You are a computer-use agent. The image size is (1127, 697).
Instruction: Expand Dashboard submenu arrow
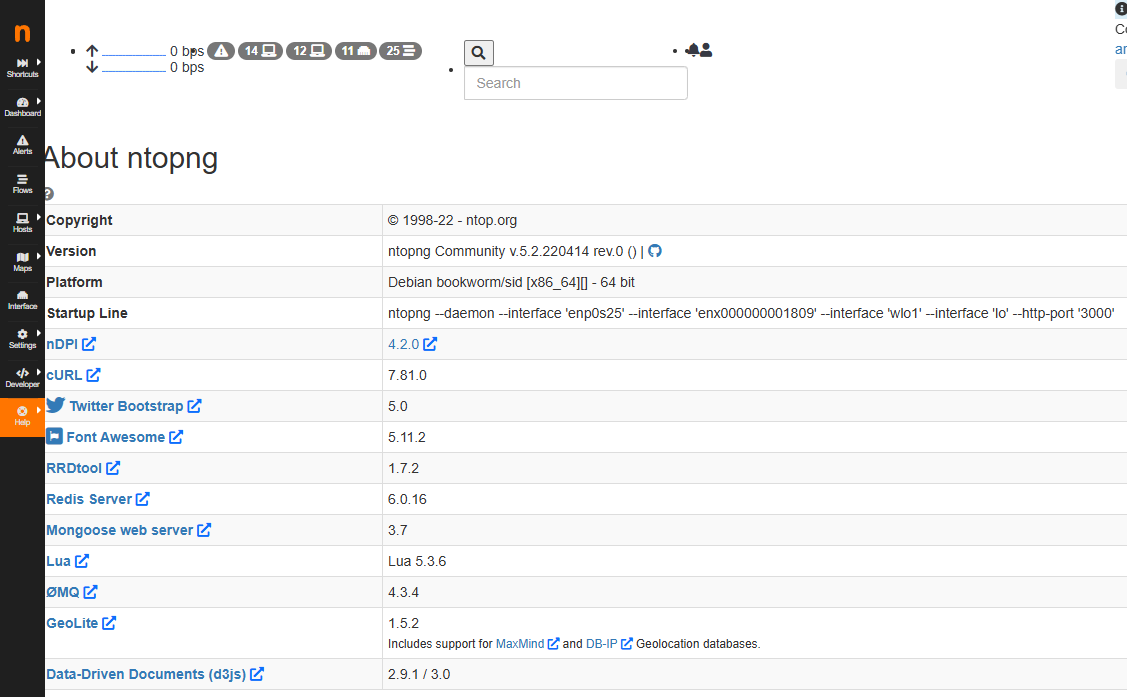click(x=39, y=101)
